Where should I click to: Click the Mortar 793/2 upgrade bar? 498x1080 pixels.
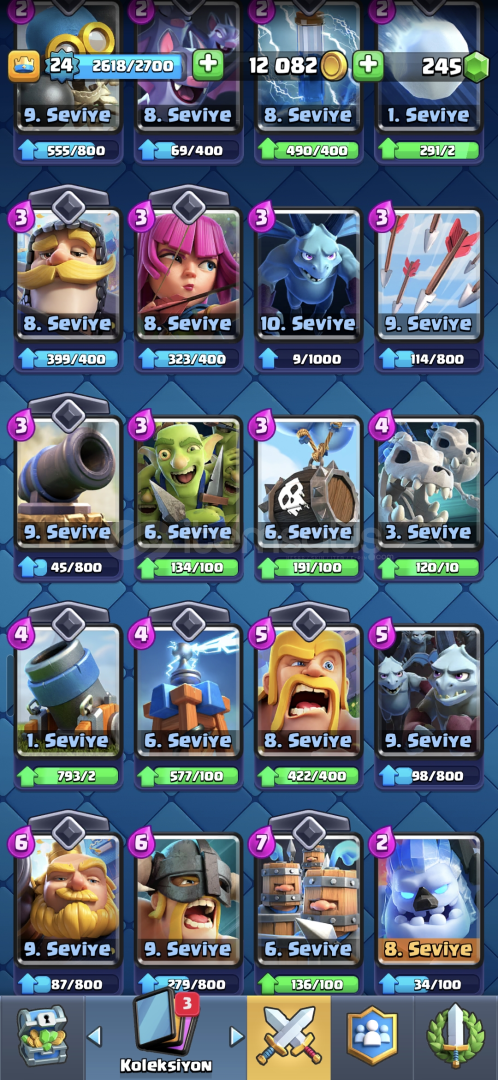click(69, 776)
